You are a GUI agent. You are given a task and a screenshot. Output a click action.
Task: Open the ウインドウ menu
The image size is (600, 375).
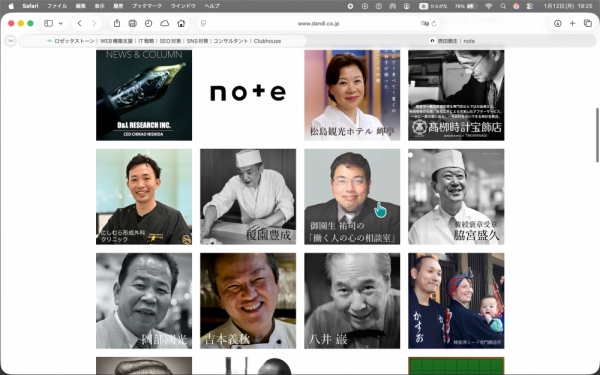(183, 6)
